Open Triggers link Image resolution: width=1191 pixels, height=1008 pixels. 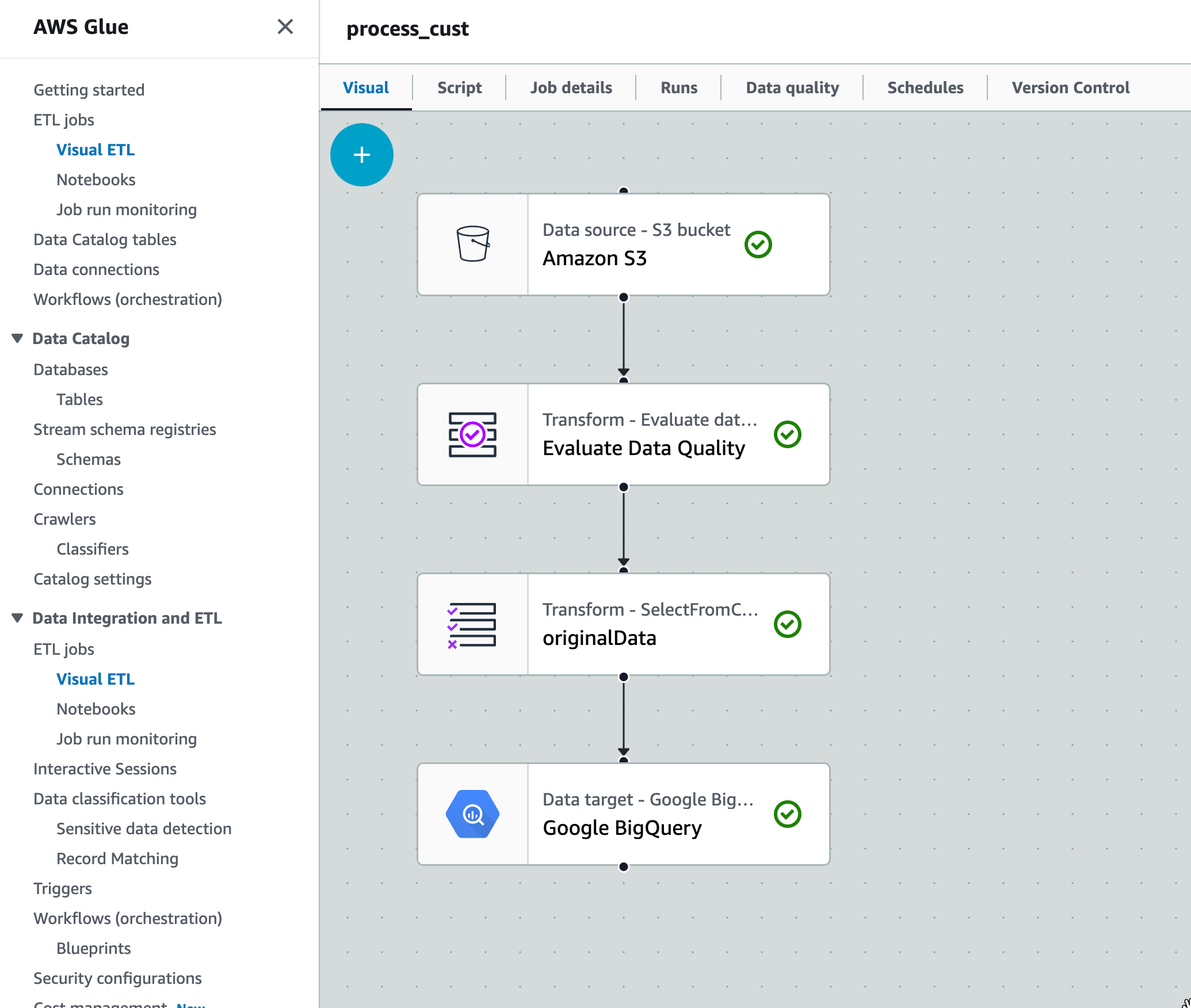pos(63,888)
